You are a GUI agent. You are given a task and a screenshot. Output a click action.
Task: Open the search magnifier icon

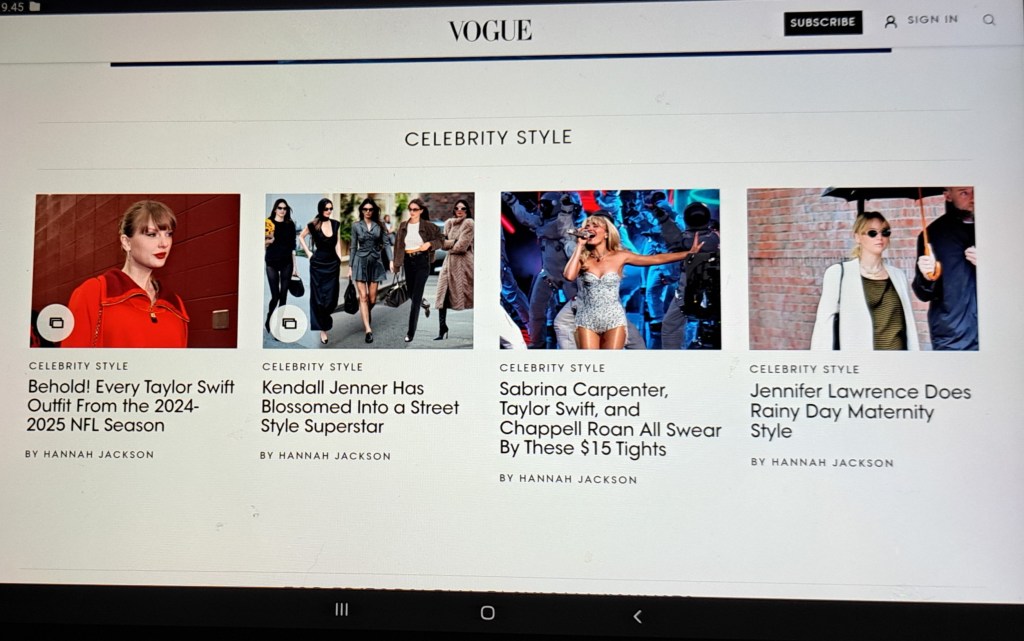(x=989, y=20)
